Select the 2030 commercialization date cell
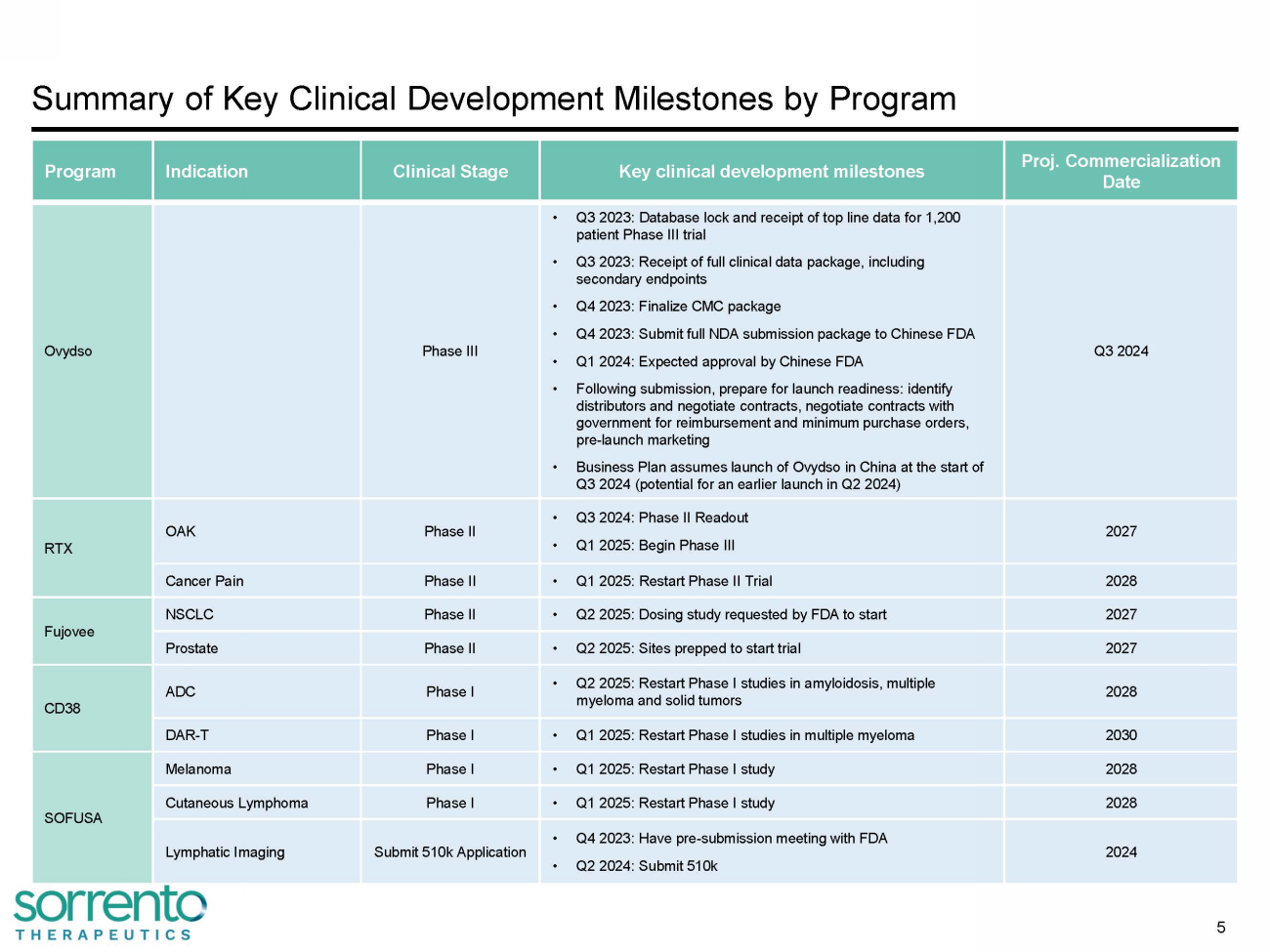1270x952 pixels. point(1121,735)
